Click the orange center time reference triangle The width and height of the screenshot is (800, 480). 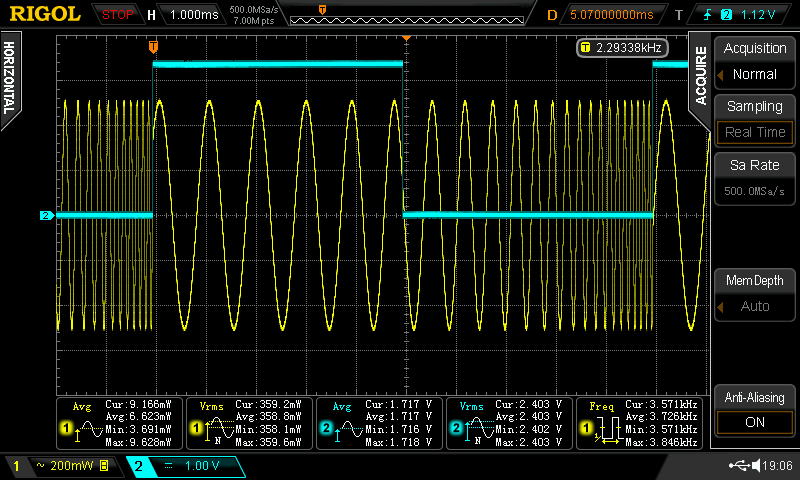click(x=407, y=38)
